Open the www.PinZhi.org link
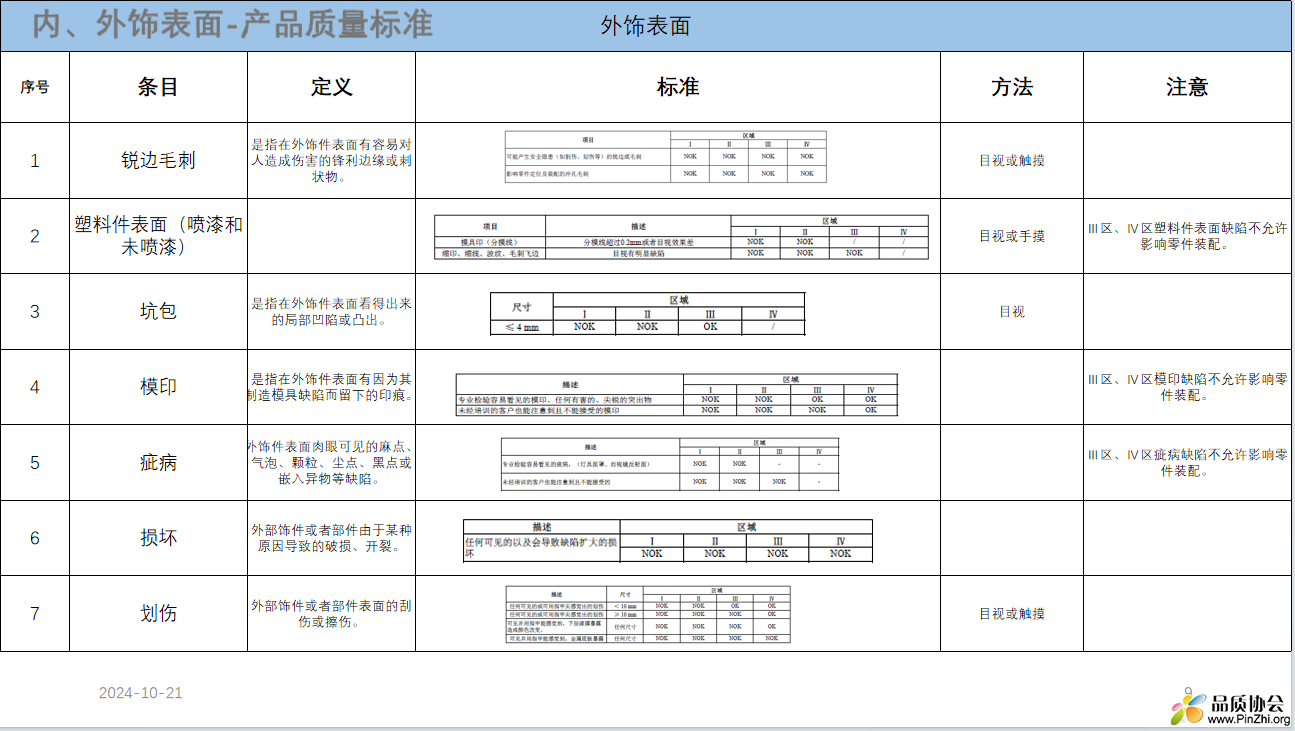 (1250, 719)
